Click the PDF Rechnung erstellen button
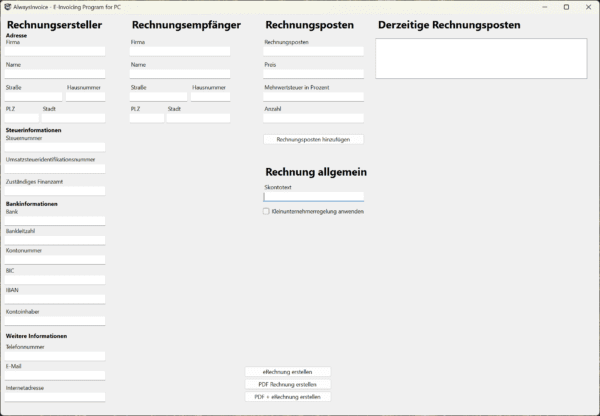This screenshot has height=416, width=600. point(287,384)
